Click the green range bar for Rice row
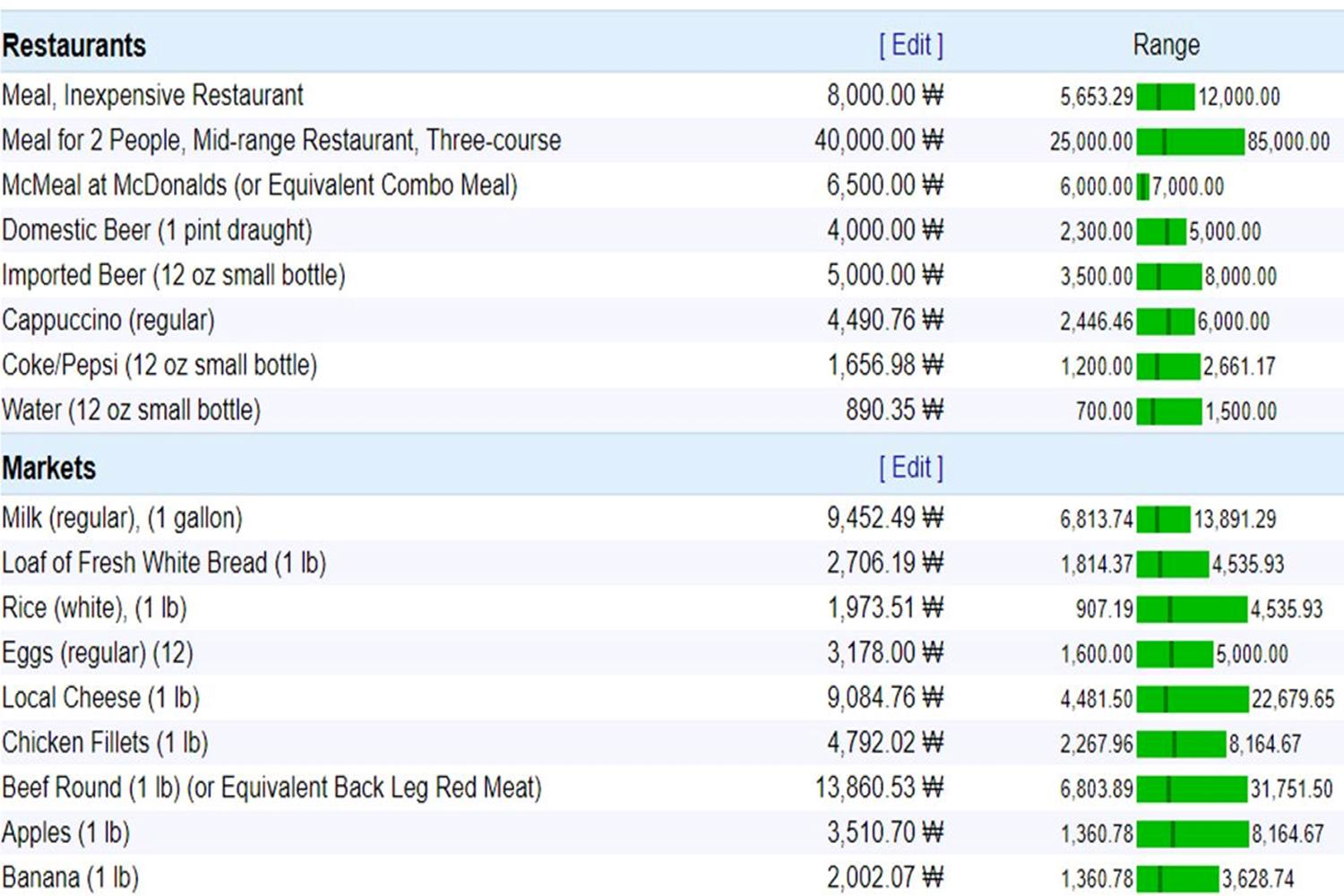1344x896 pixels. [x=1193, y=610]
